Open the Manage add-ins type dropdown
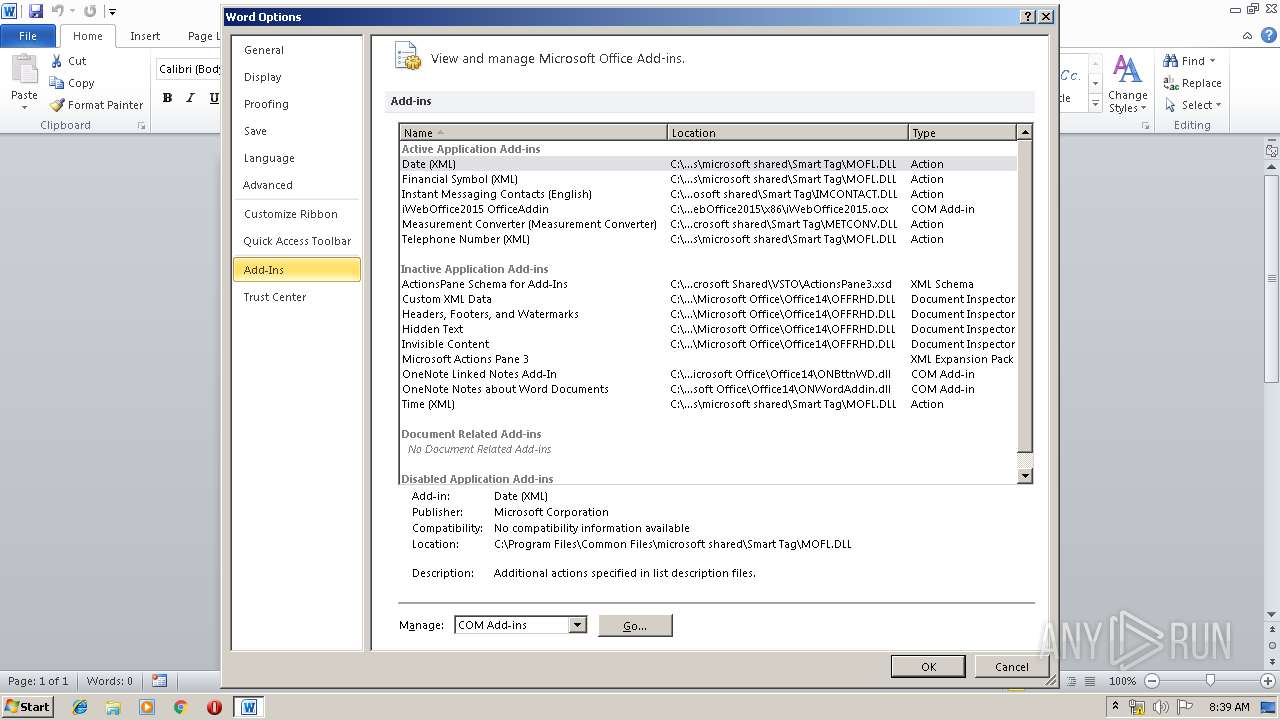The width and height of the screenshot is (1280, 720). tap(577, 625)
